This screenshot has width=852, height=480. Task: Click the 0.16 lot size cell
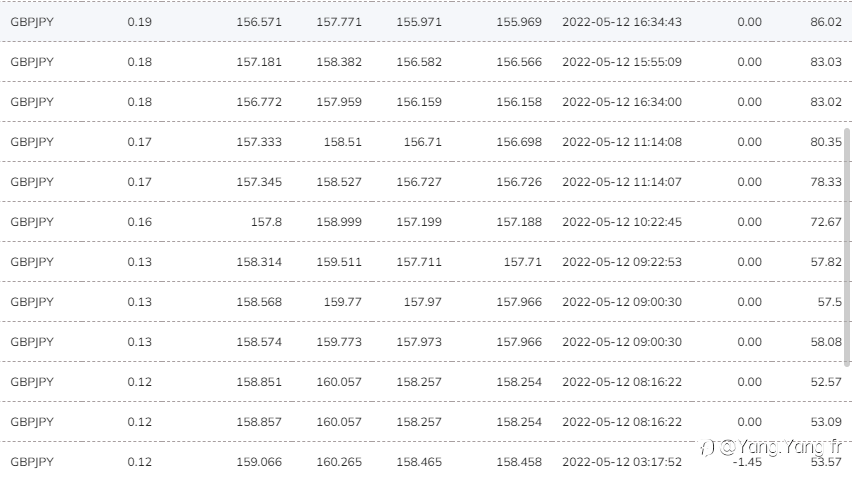coord(140,222)
